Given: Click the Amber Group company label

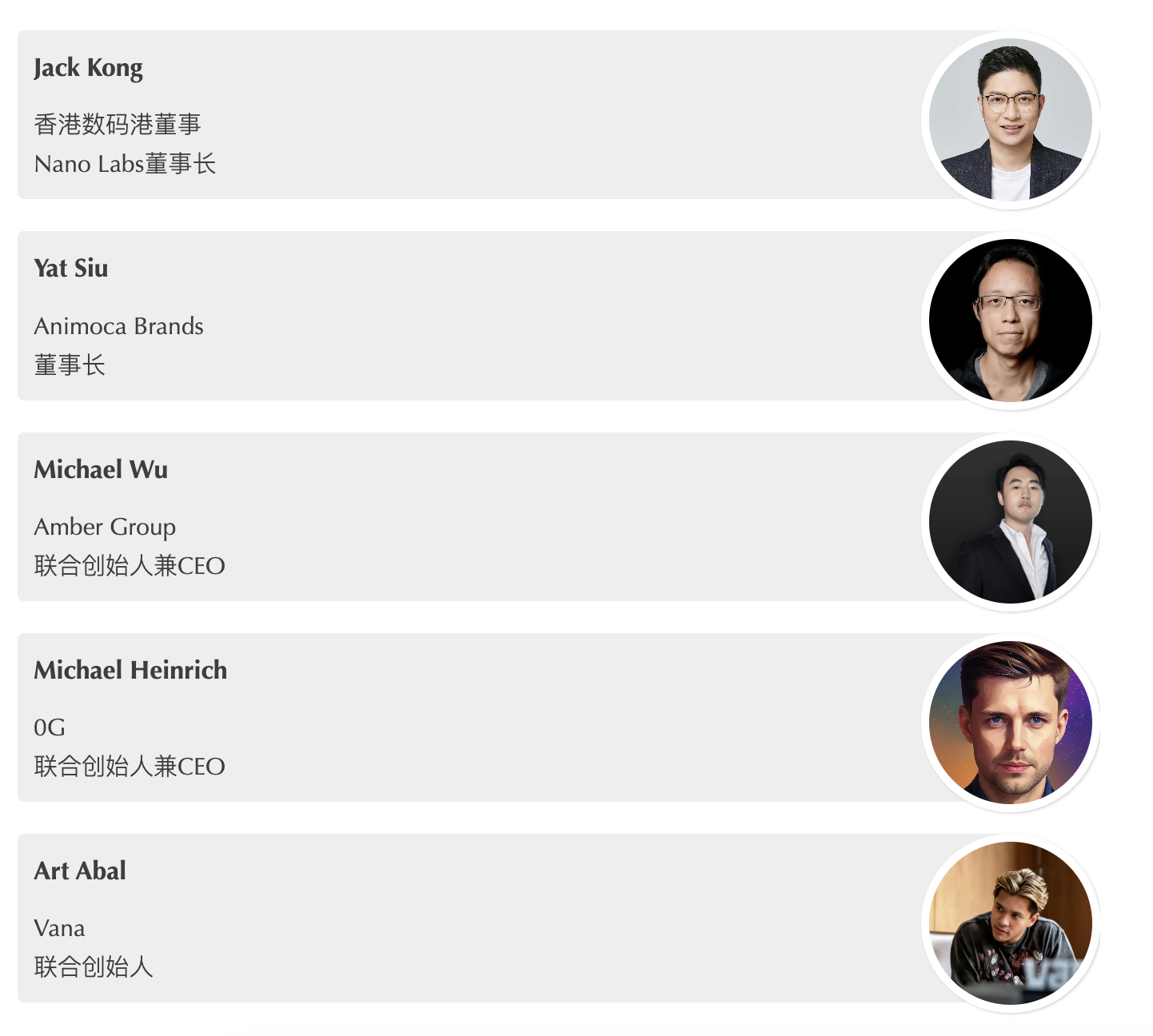Looking at the screenshot, I should click(x=105, y=527).
